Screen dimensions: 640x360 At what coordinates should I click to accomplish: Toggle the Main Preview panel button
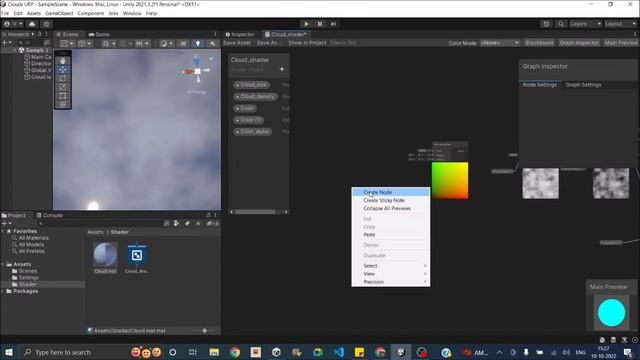point(620,43)
